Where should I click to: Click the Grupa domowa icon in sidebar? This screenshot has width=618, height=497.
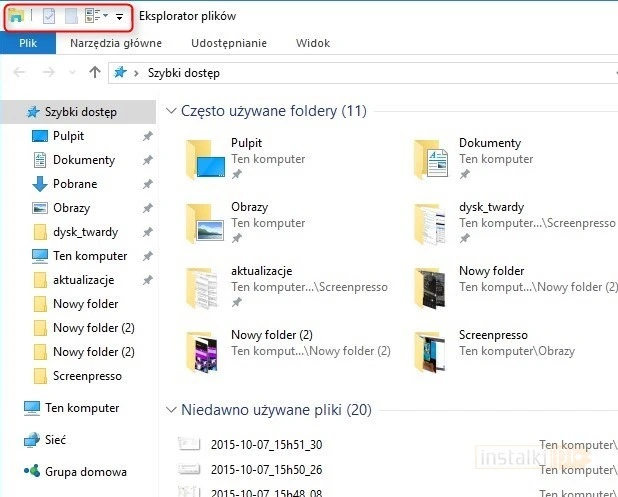point(33,472)
